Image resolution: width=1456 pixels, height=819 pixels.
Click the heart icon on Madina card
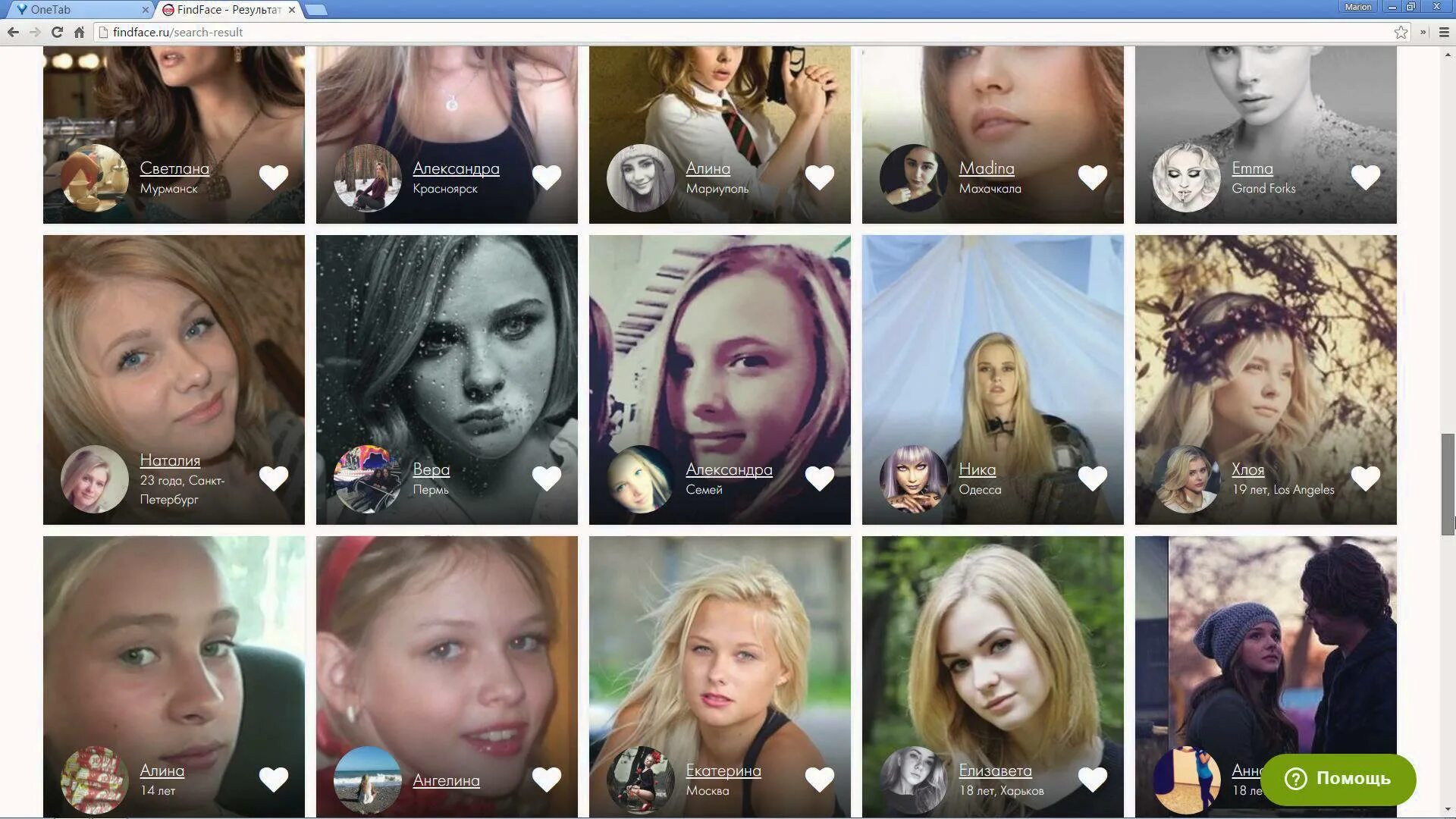pos(1092,177)
